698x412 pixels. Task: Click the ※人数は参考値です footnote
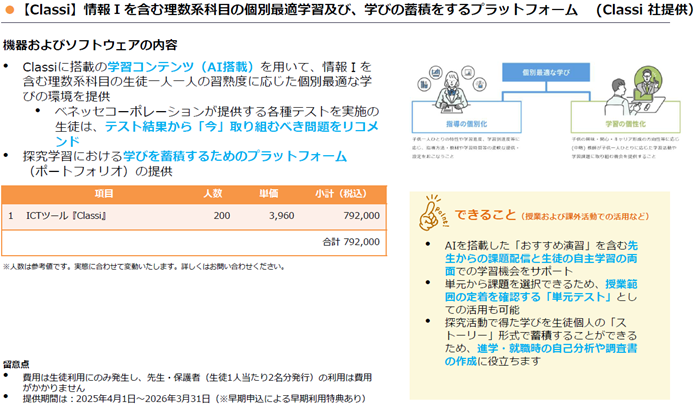click(x=144, y=267)
